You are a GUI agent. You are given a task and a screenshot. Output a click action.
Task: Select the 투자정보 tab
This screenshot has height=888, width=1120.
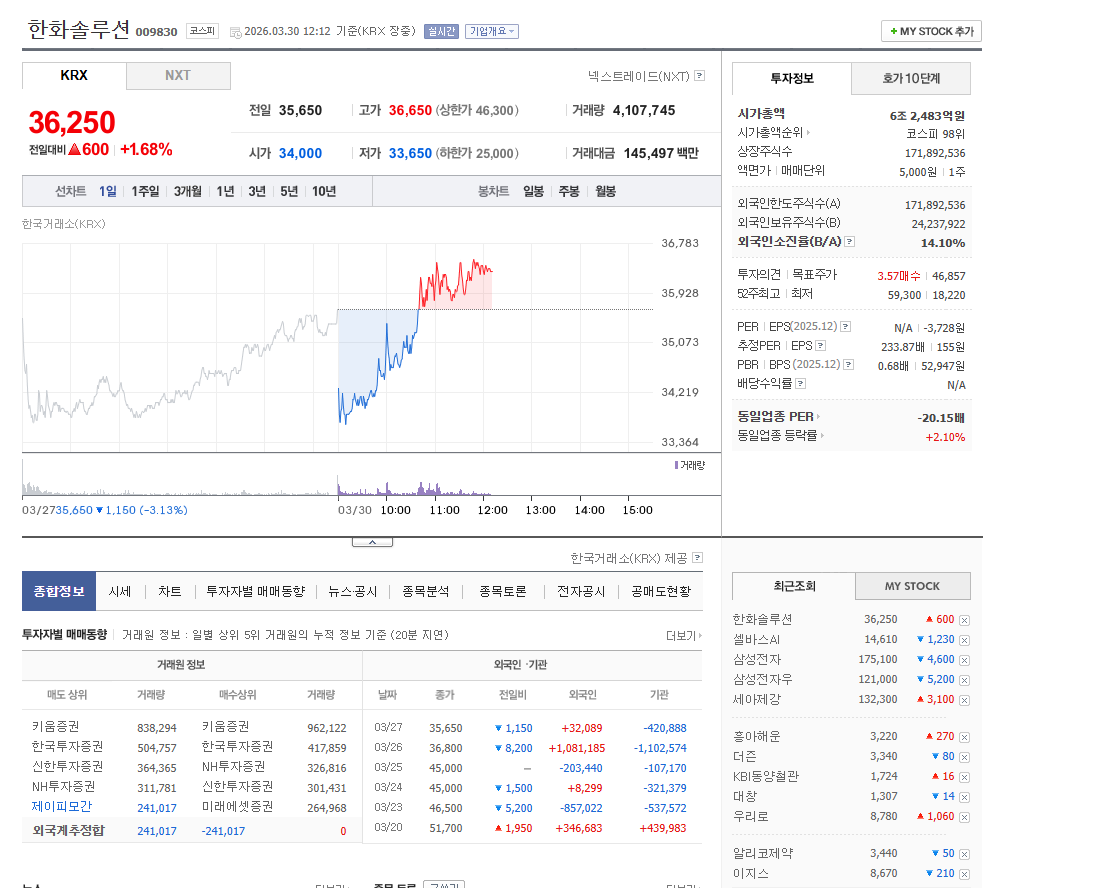point(791,79)
